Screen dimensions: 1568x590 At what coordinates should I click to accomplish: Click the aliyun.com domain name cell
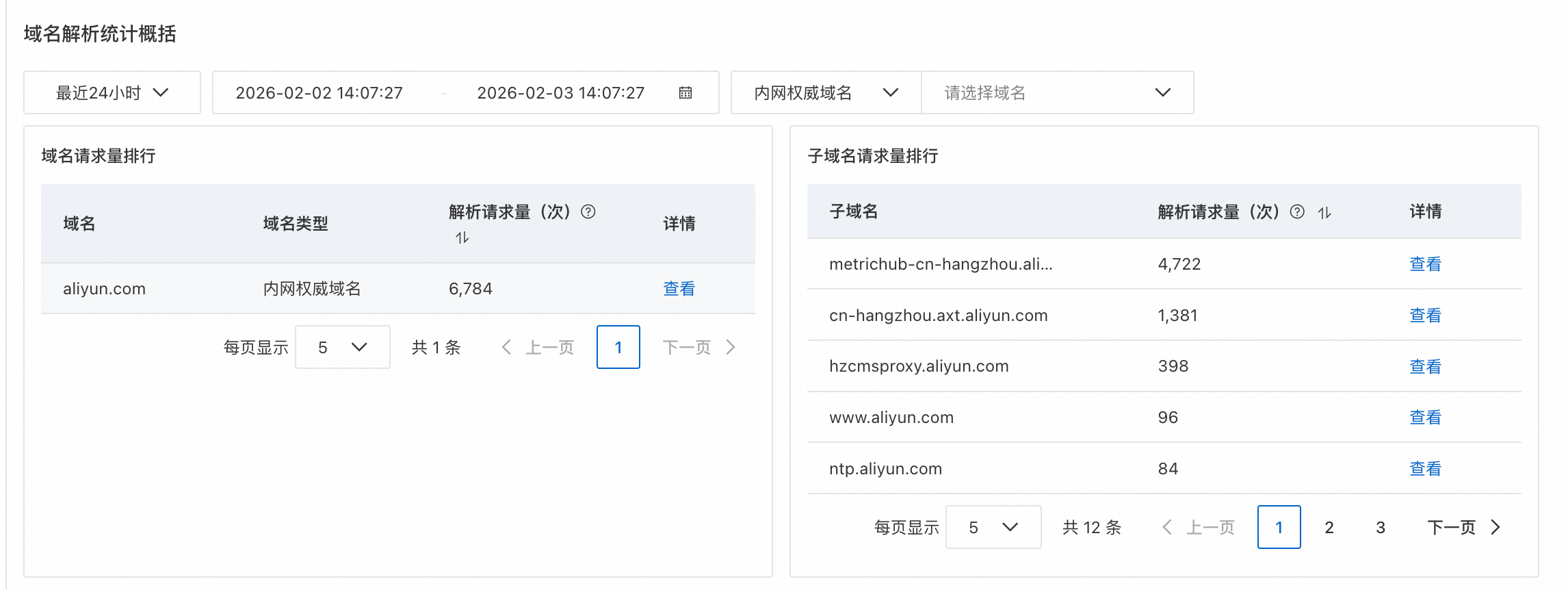click(x=105, y=289)
